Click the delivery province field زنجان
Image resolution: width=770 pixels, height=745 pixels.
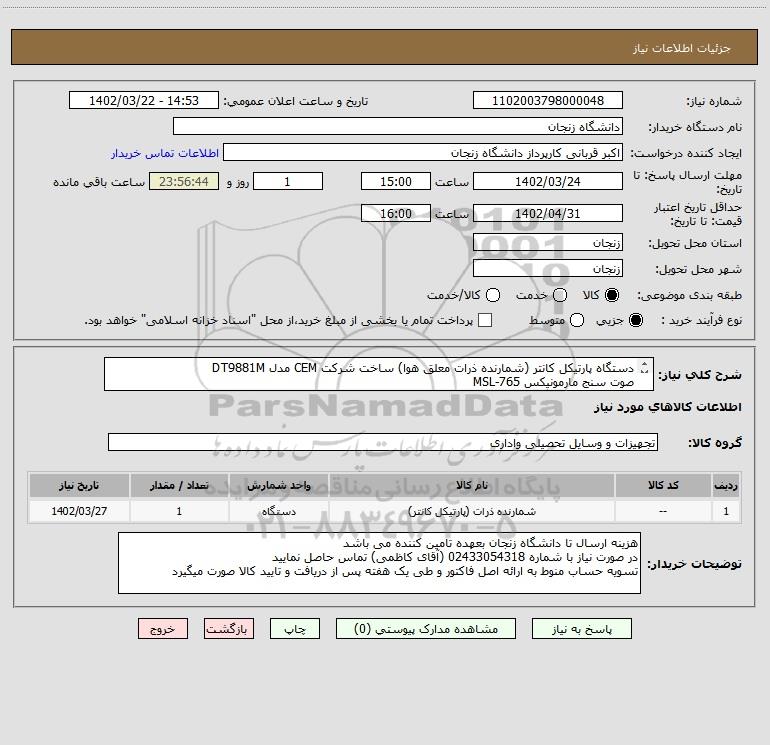point(548,243)
